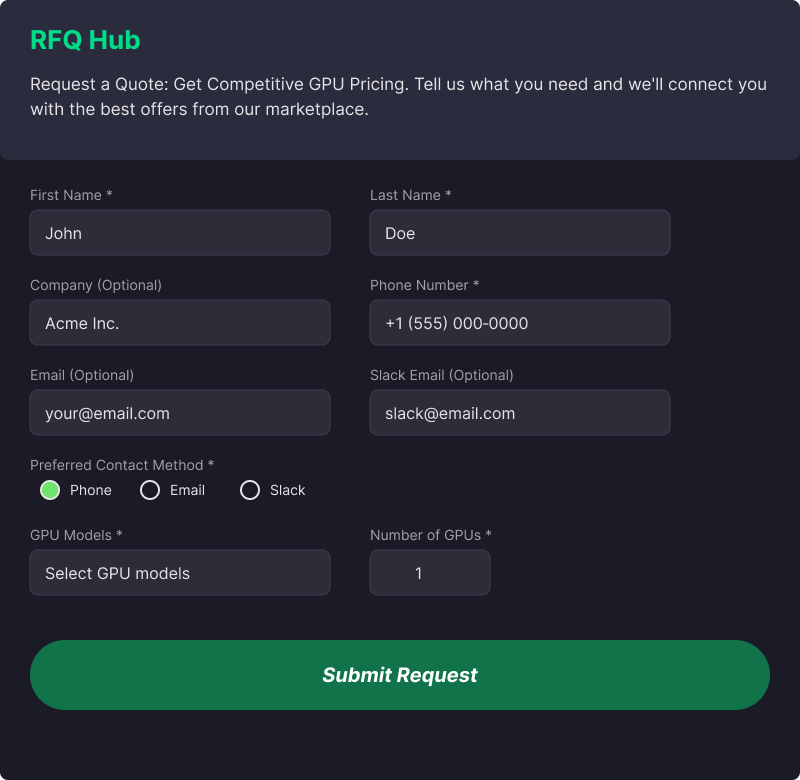Click the Submit Request button

tap(400, 675)
